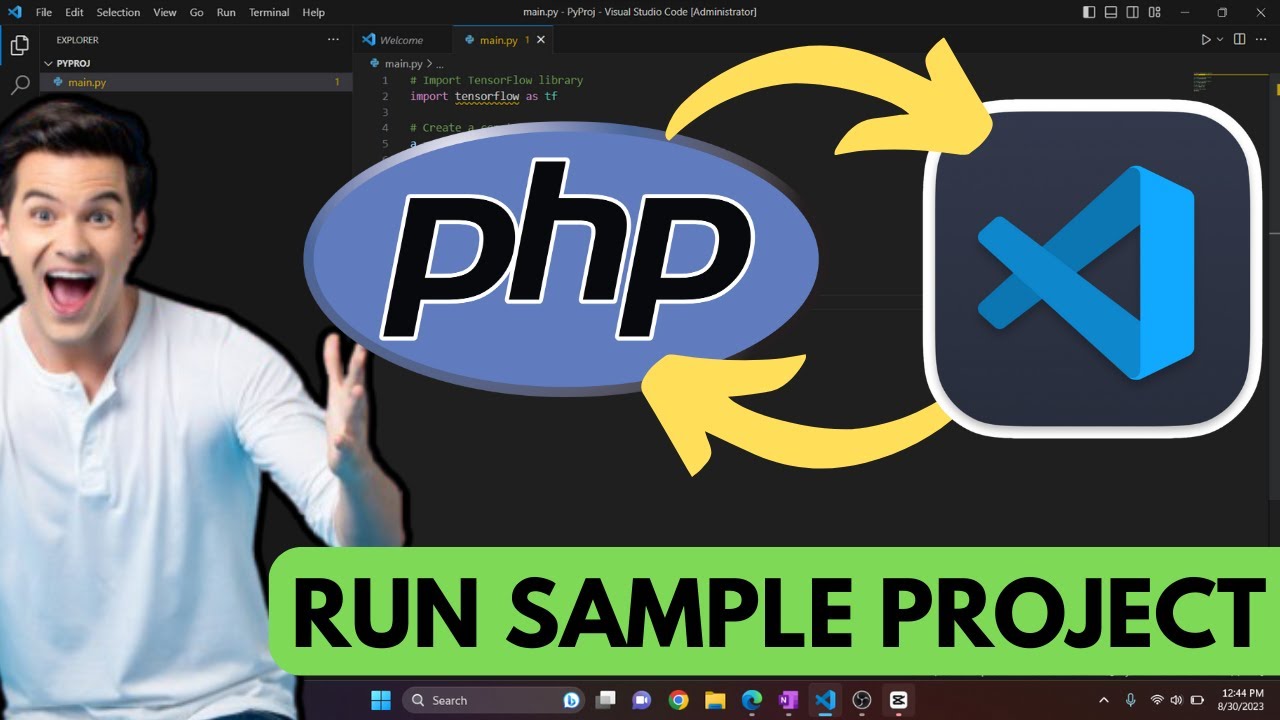Open the Help menu

pos(313,12)
